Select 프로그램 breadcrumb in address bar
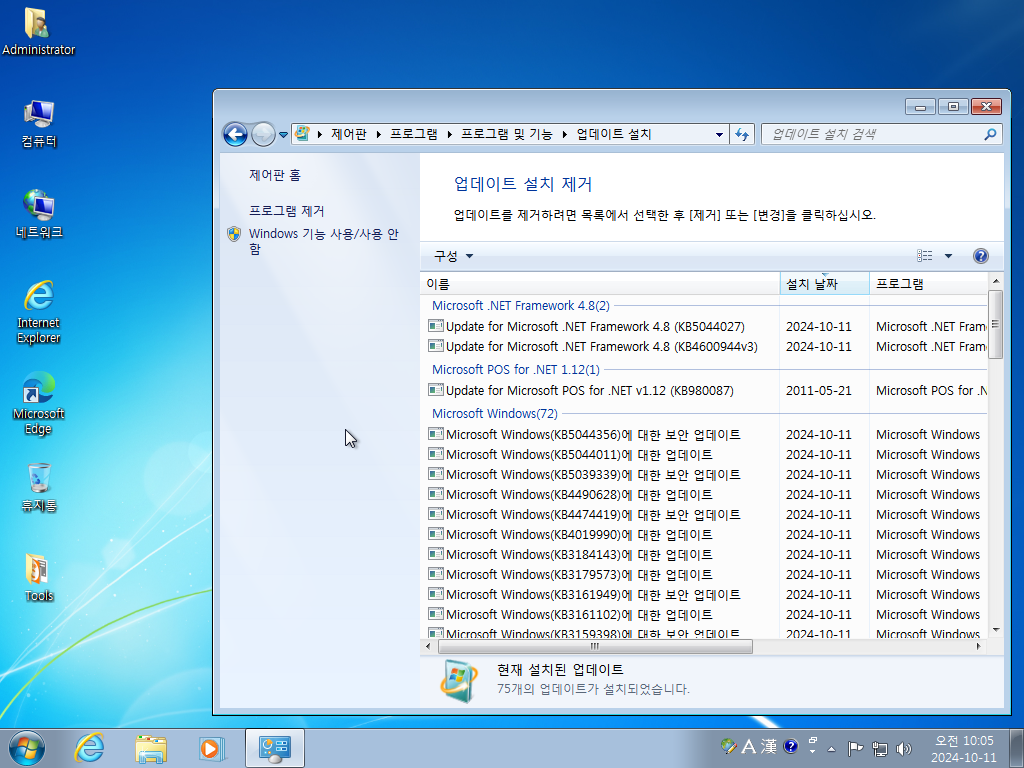The width and height of the screenshot is (1024, 768). pos(413,134)
